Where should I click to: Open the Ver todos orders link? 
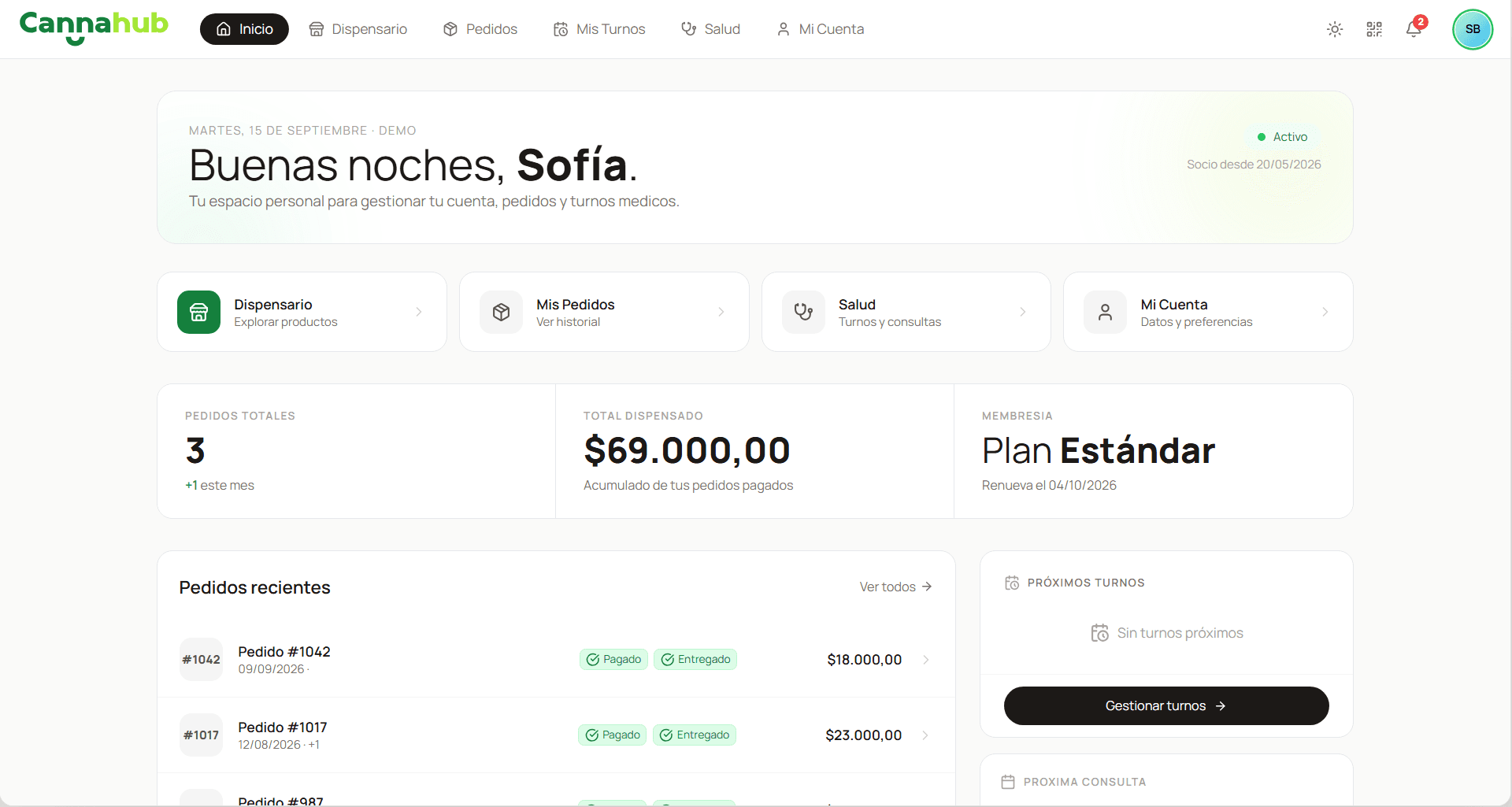(x=895, y=587)
